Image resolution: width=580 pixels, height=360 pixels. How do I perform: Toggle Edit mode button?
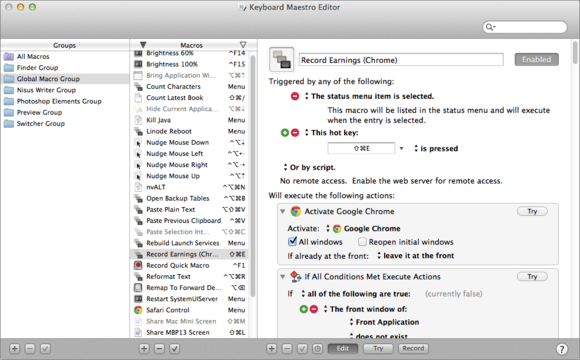point(343,349)
